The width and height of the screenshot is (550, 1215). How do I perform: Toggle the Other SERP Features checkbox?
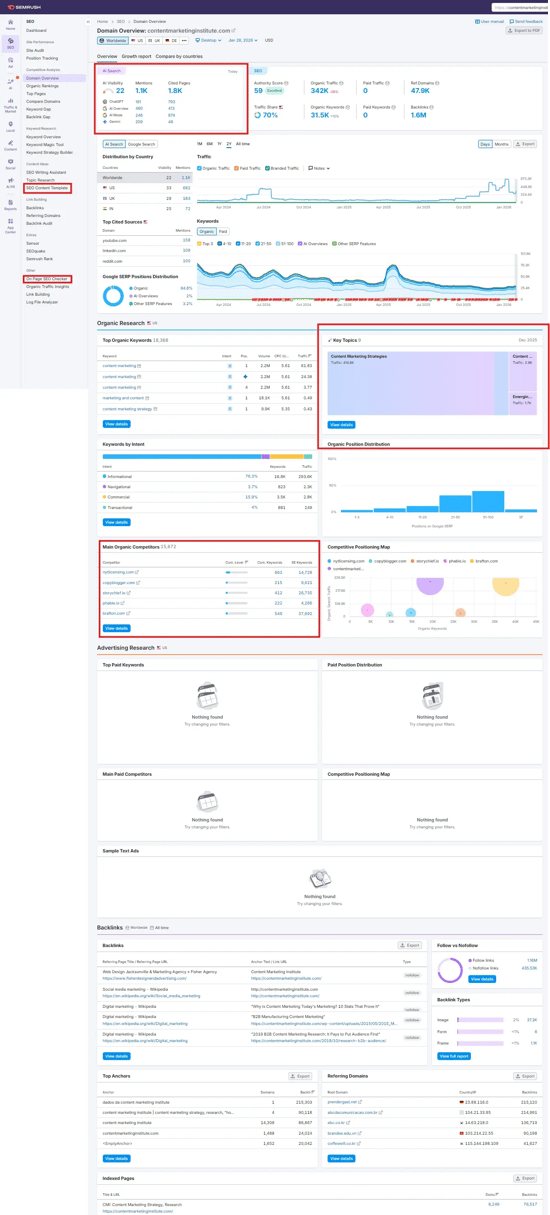click(x=335, y=243)
